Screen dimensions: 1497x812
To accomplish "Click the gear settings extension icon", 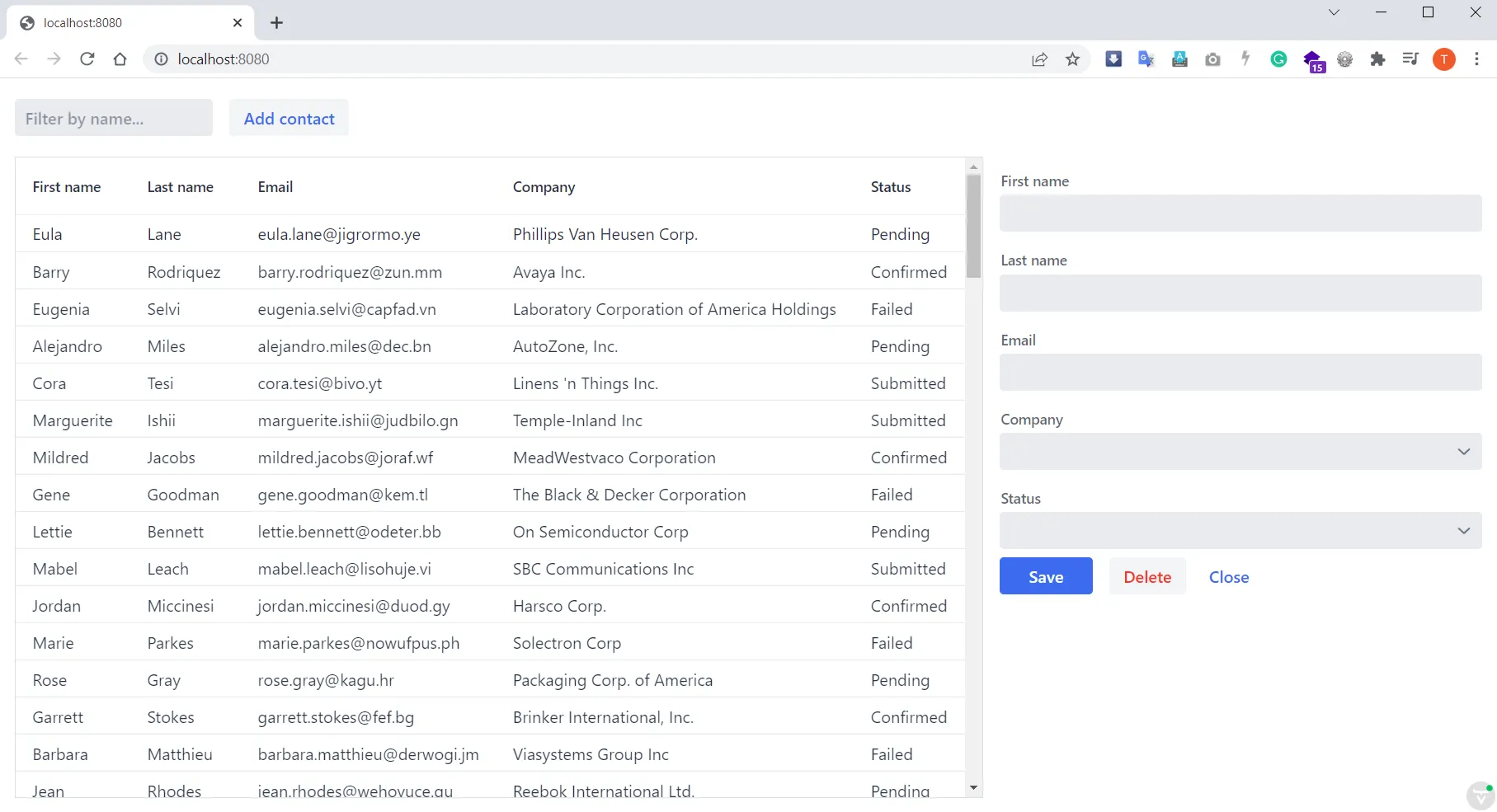I will (x=1345, y=59).
